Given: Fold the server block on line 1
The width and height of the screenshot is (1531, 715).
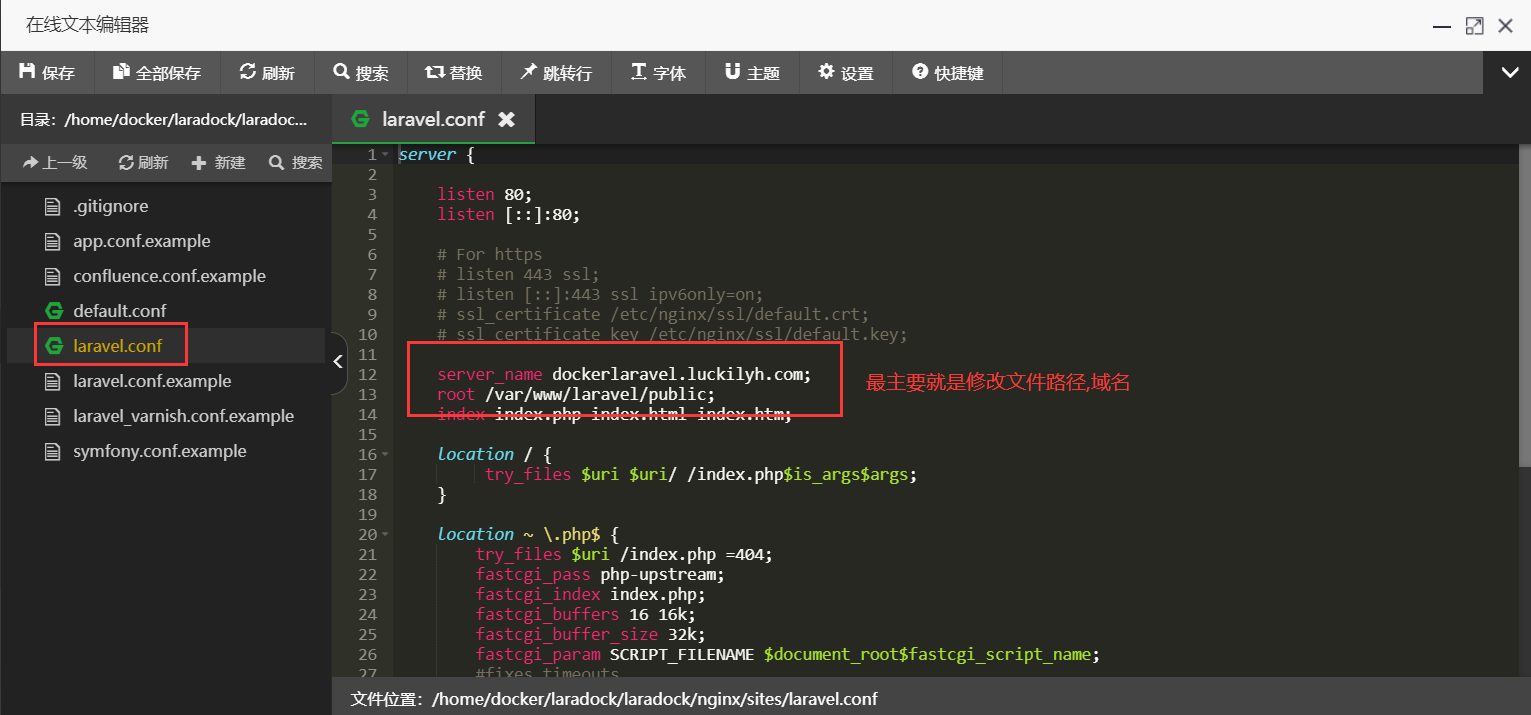Looking at the screenshot, I should [x=385, y=155].
